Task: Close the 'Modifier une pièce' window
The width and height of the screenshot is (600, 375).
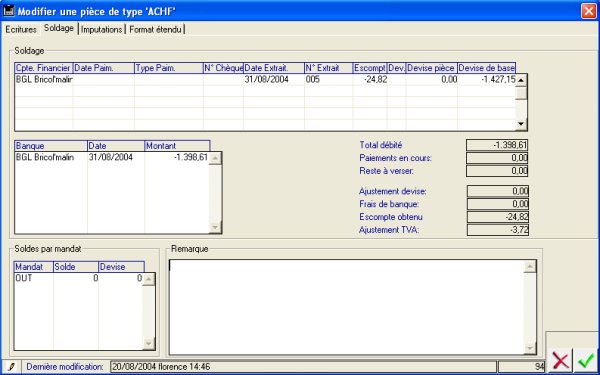Action: [x=589, y=11]
